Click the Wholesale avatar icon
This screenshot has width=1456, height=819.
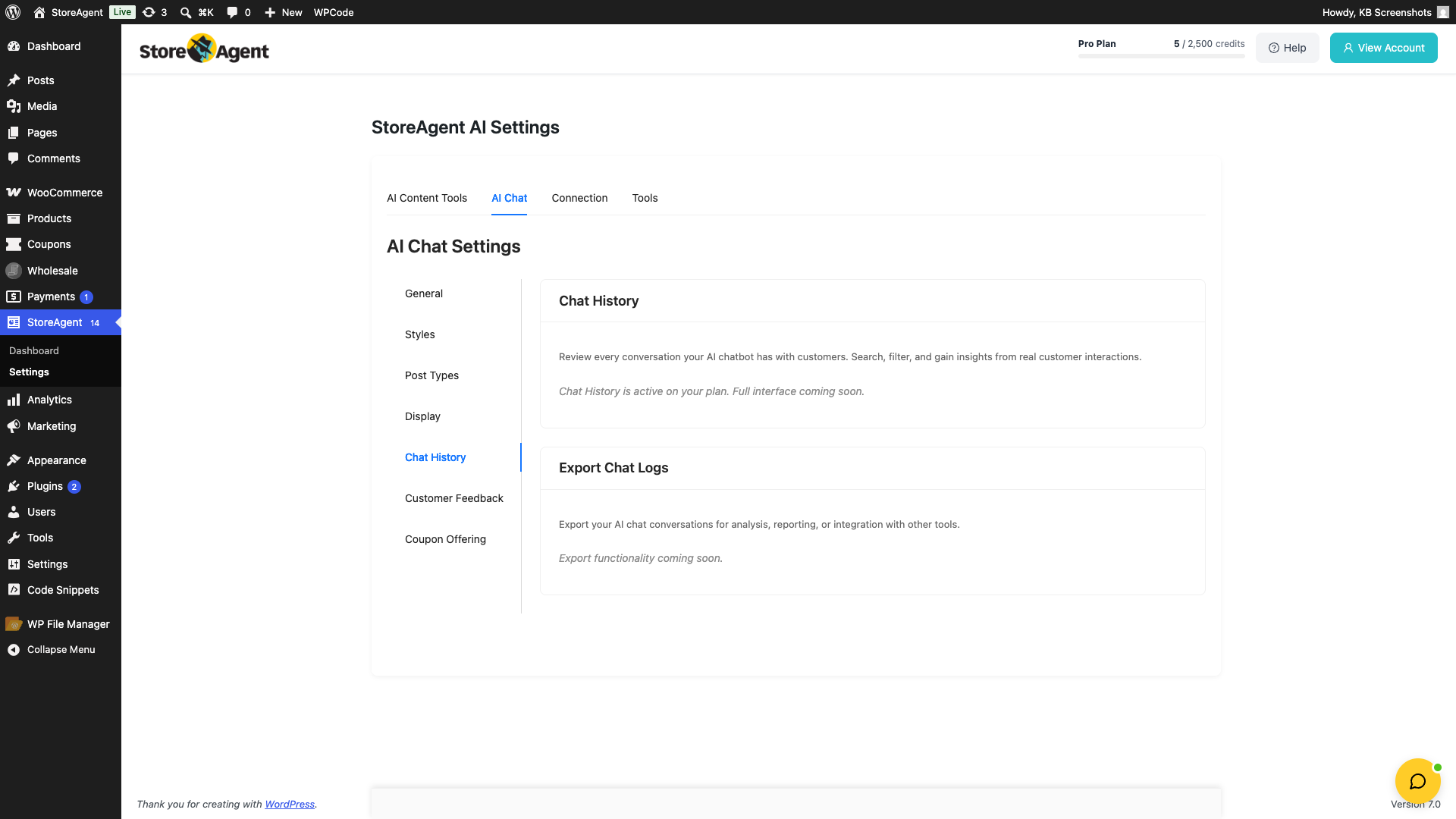[x=14, y=271]
